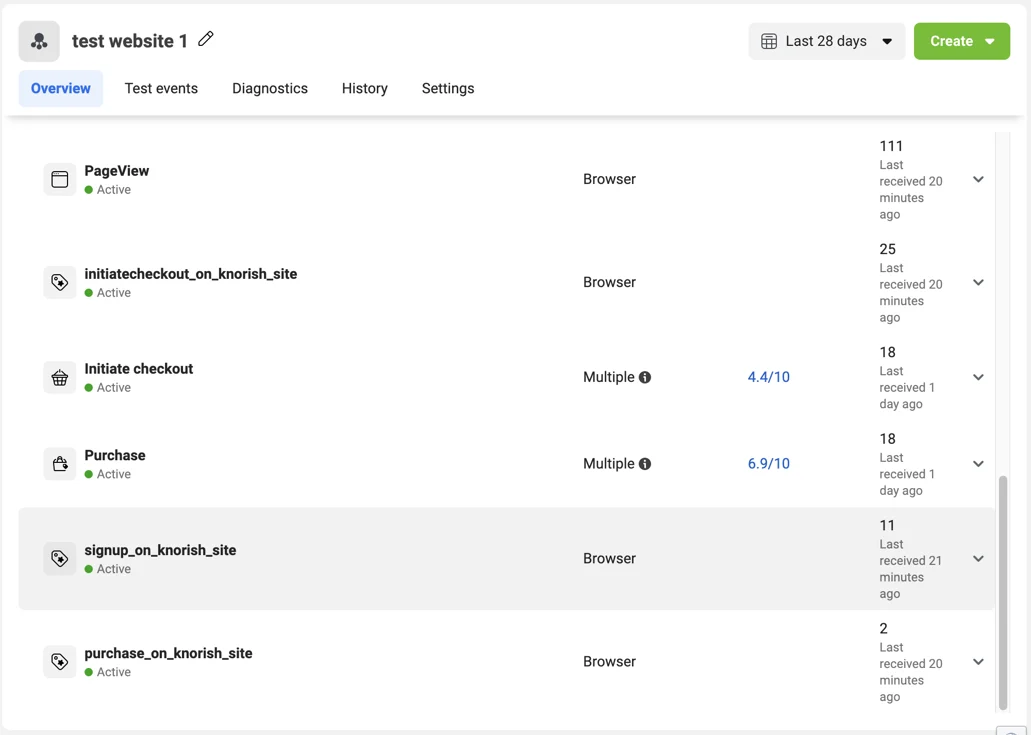Open the 6.9/10 score link for Purchase
This screenshot has width=1031, height=735.
click(x=768, y=464)
